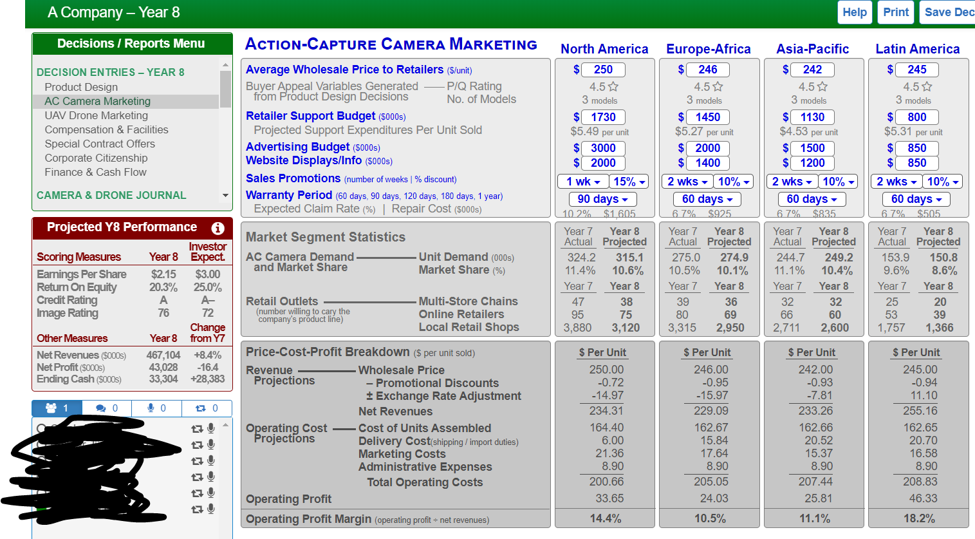The height and width of the screenshot is (539, 975).
Task: Open North America 15% discount dropdown
Action: pos(629,182)
